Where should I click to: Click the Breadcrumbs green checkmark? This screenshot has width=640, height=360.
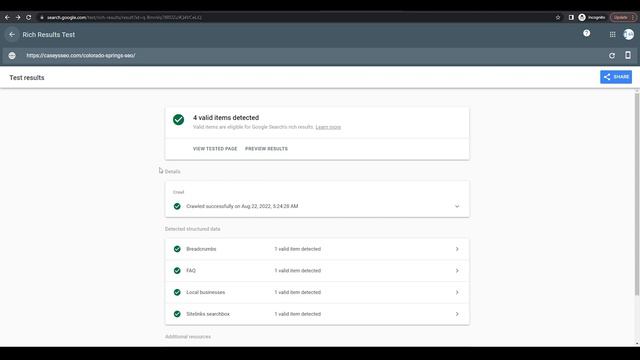click(177, 249)
